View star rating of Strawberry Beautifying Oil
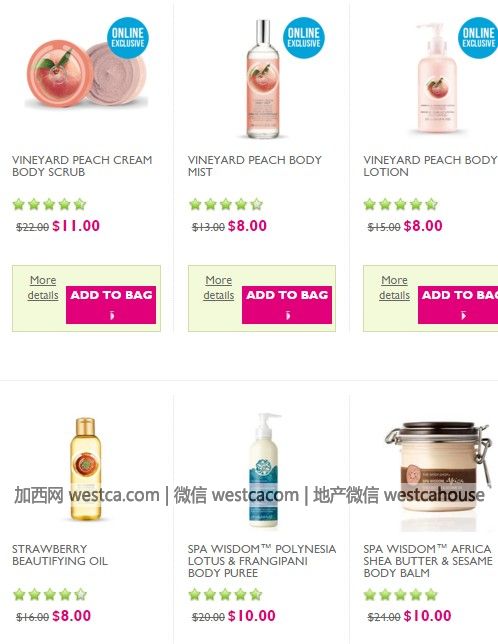The height and width of the screenshot is (644, 498). pos(50,594)
